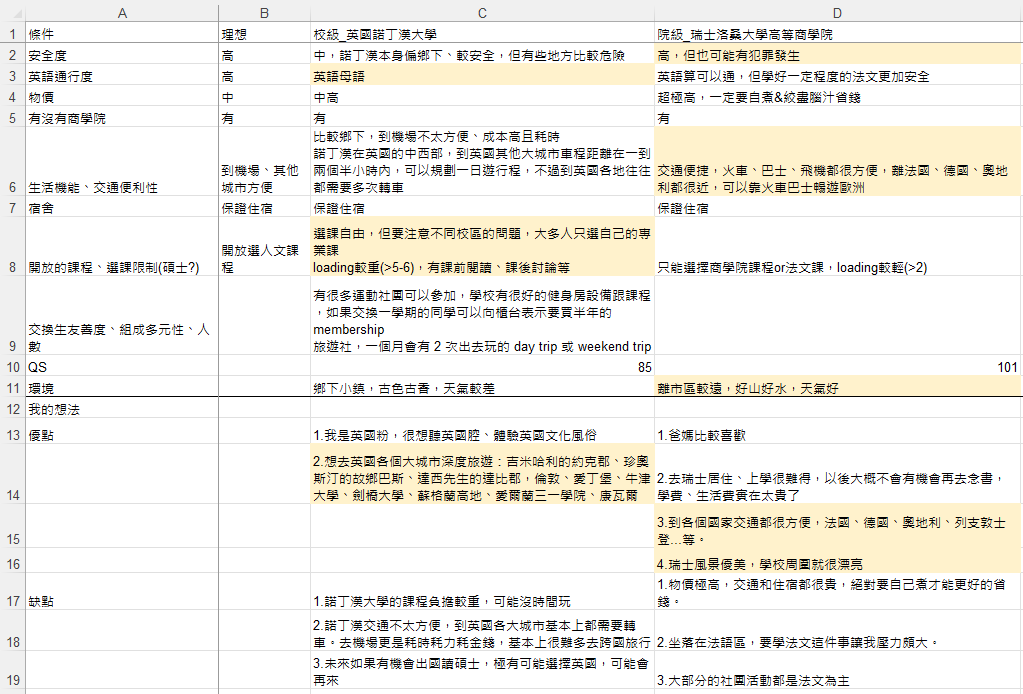This screenshot has width=1023, height=694.
Task: Click the cell starting with 選課自由
Action: coord(482,247)
